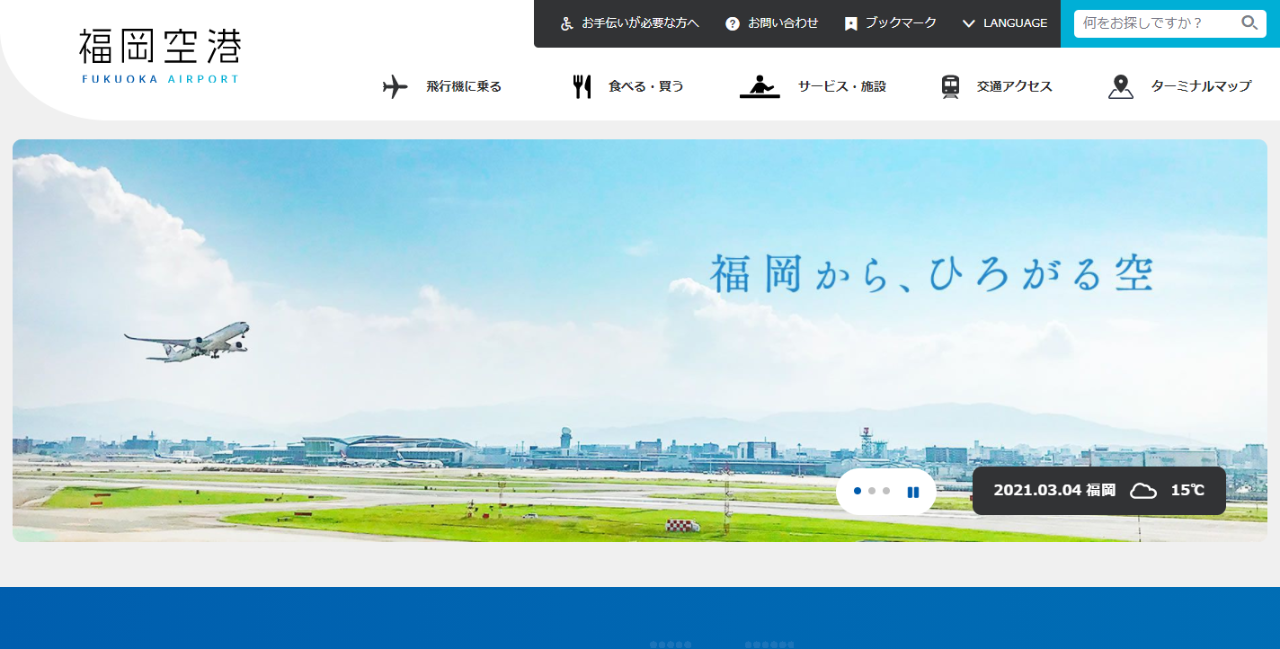
Task: Select the second slideshow dot
Action: click(x=872, y=491)
